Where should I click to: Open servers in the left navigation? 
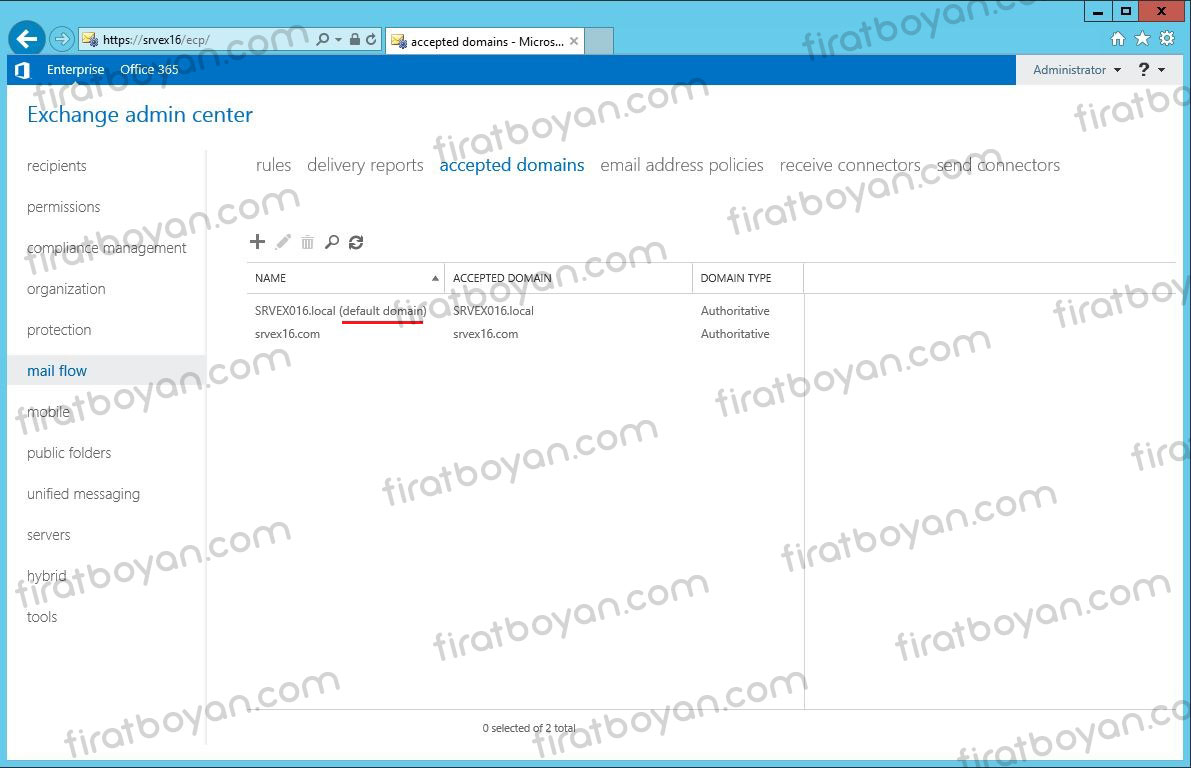[48, 535]
